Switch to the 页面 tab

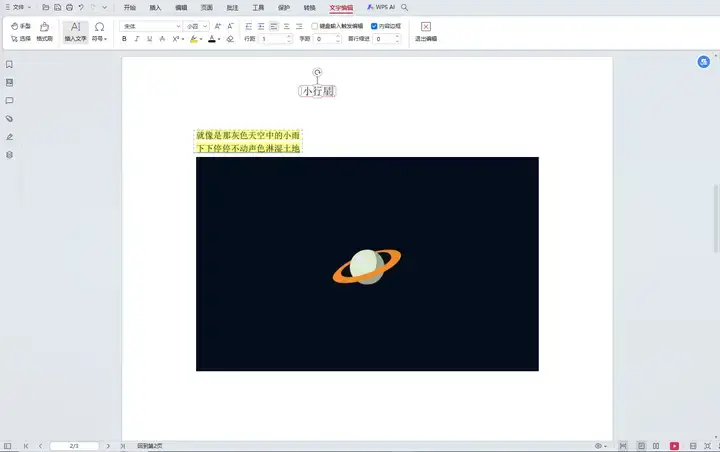click(207, 7)
